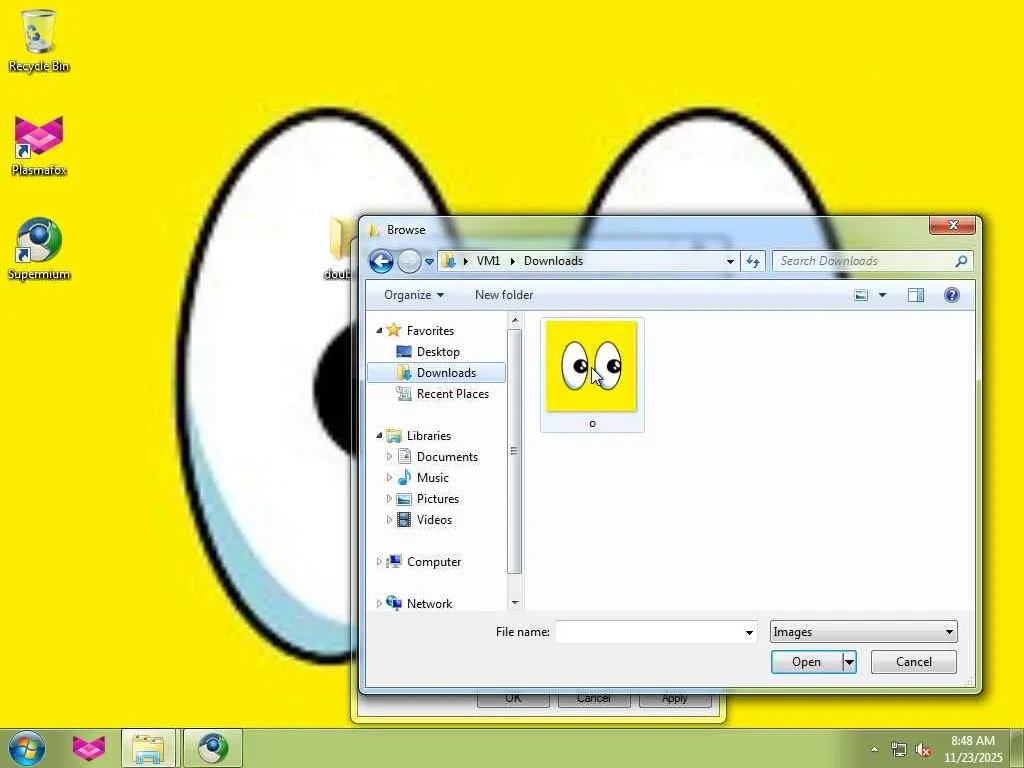This screenshot has height=768, width=1024.
Task: Collapse the Libraries tree group
Action: coord(379,436)
